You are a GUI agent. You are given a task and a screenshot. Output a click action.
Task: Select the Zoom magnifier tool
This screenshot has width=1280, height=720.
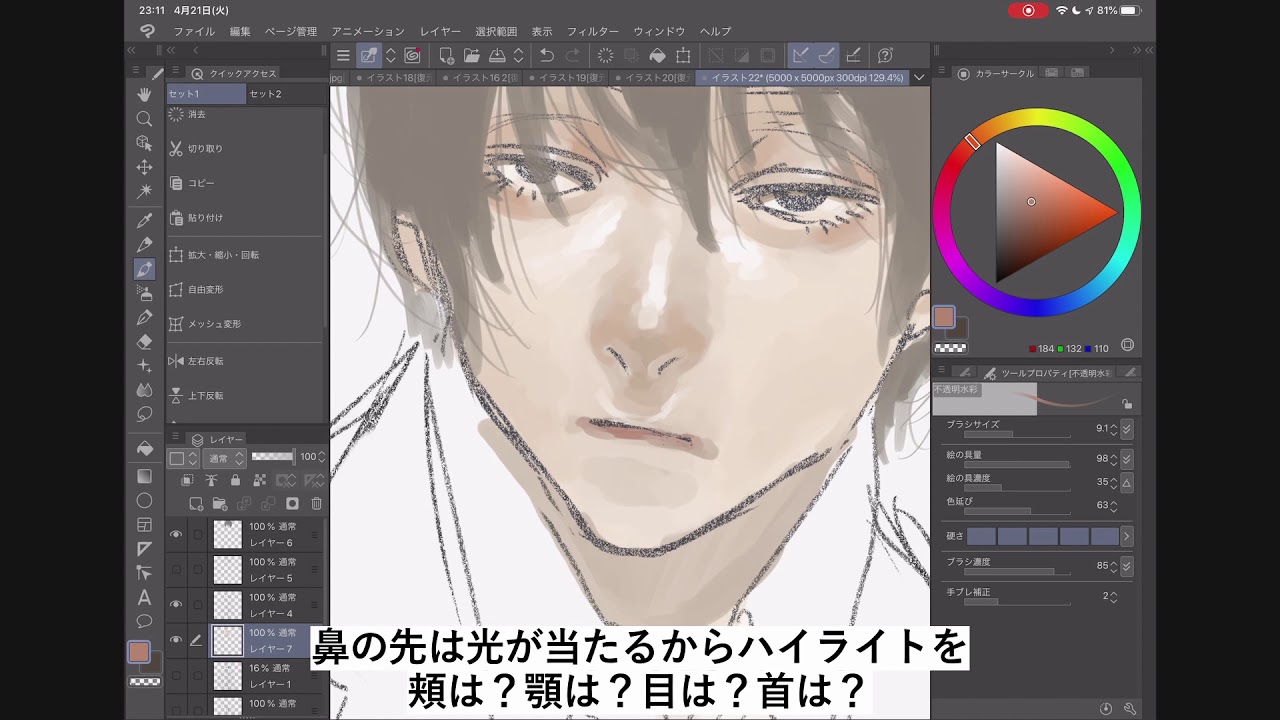pos(144,119)
